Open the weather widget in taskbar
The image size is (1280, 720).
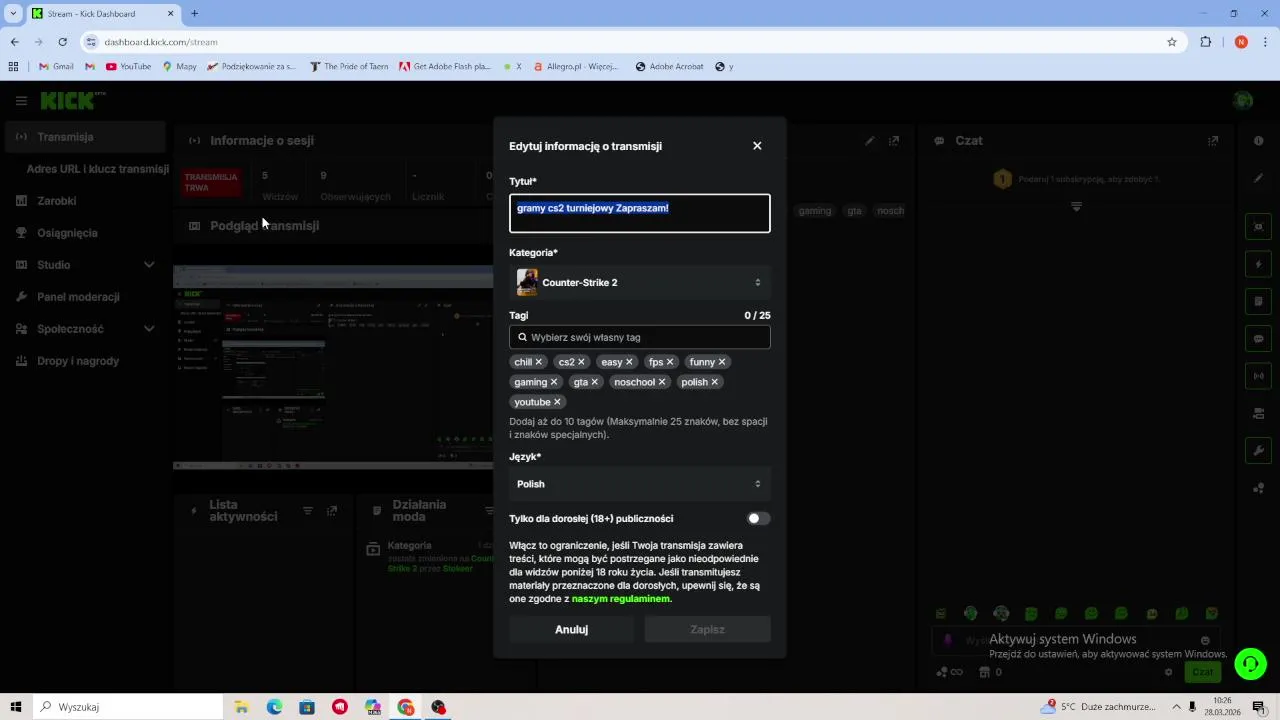(1098, 707)
